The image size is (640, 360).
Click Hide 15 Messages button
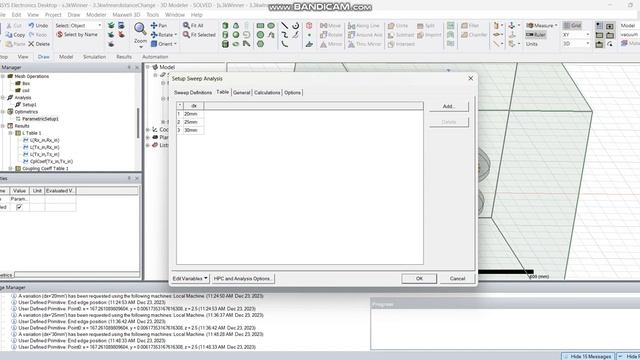(588, 356)
